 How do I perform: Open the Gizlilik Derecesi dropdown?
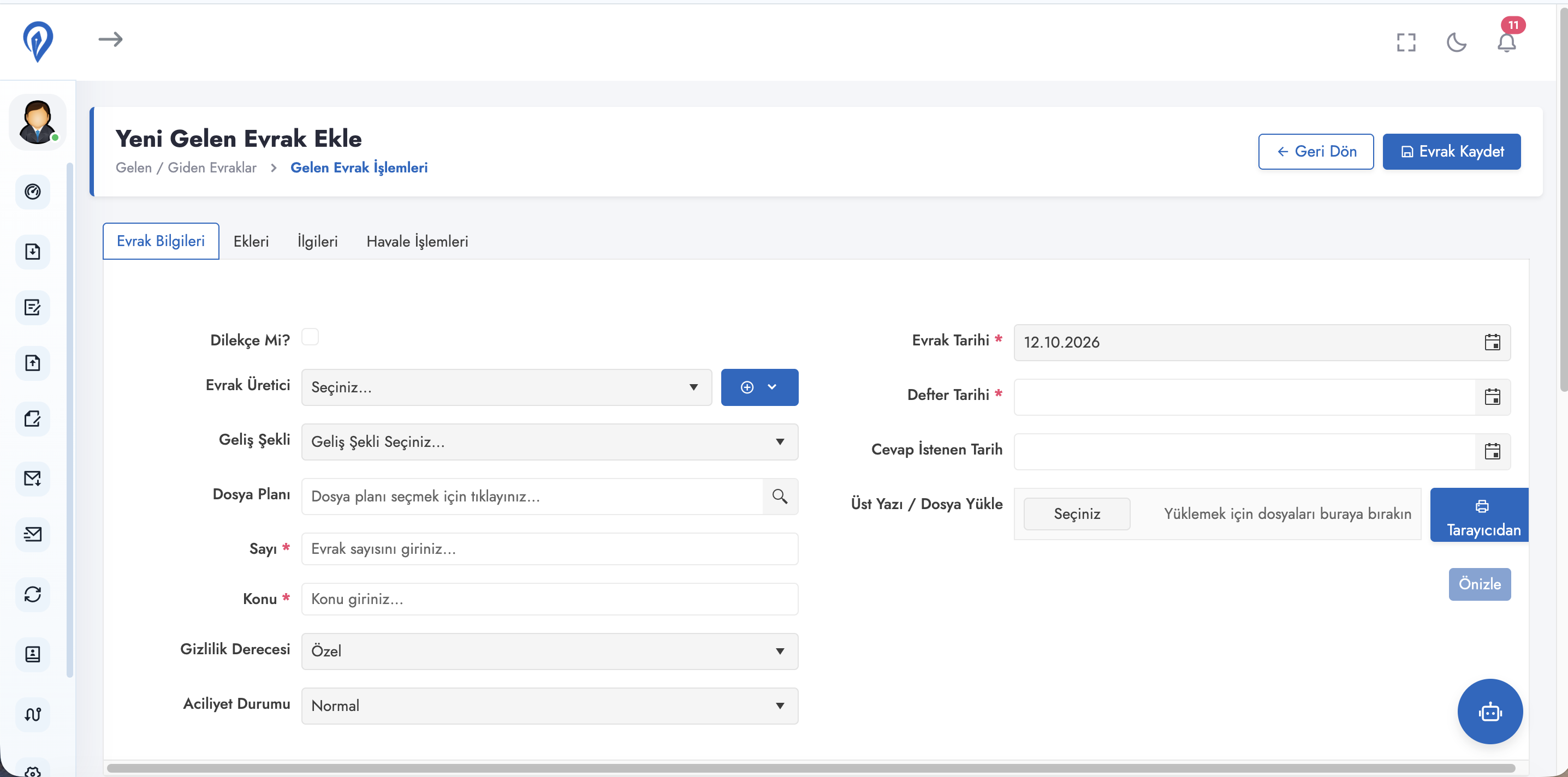pyautogui.click(x=550, y=651)
